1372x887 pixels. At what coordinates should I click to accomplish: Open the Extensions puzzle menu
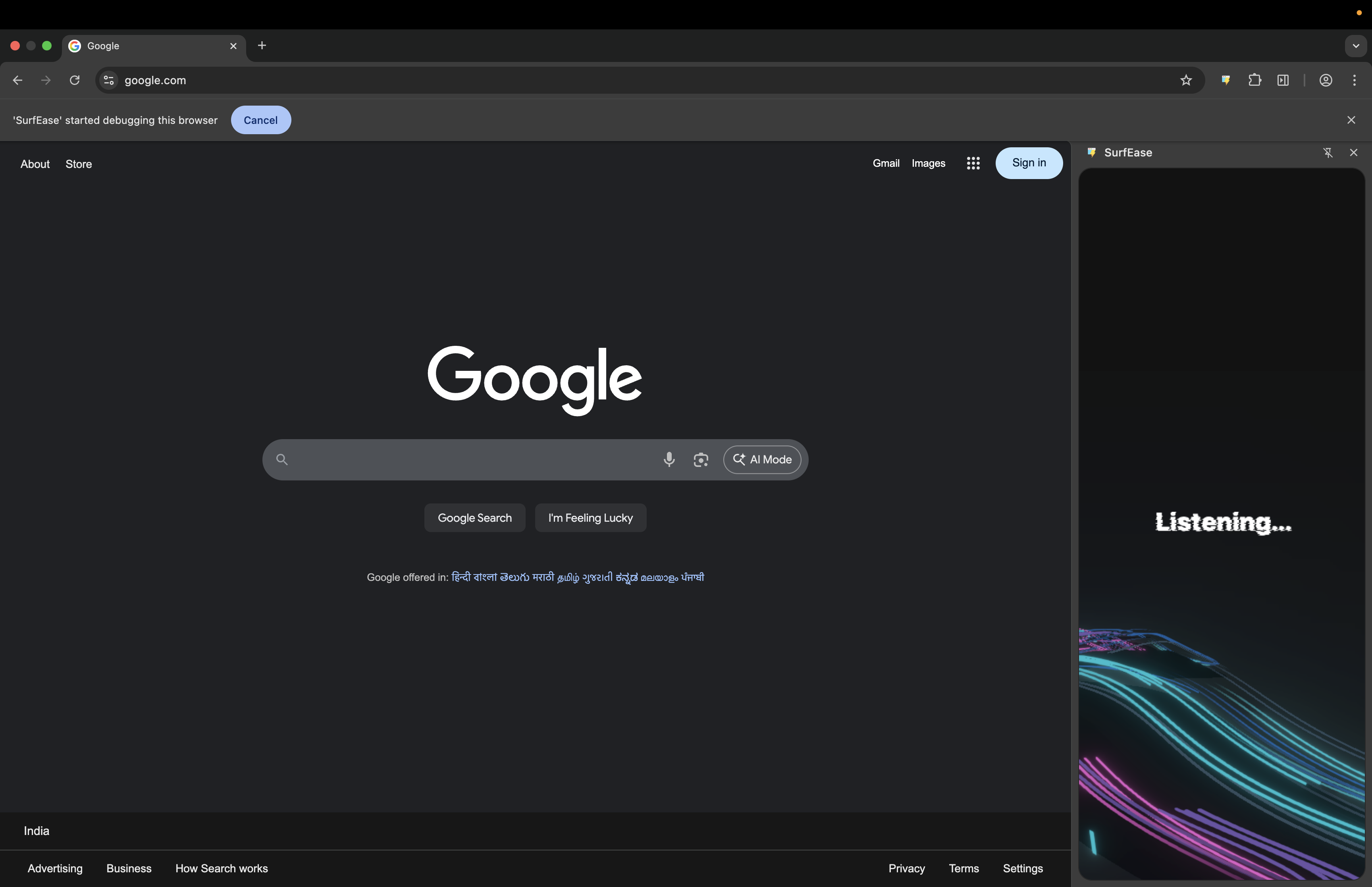pos(1254,80)
